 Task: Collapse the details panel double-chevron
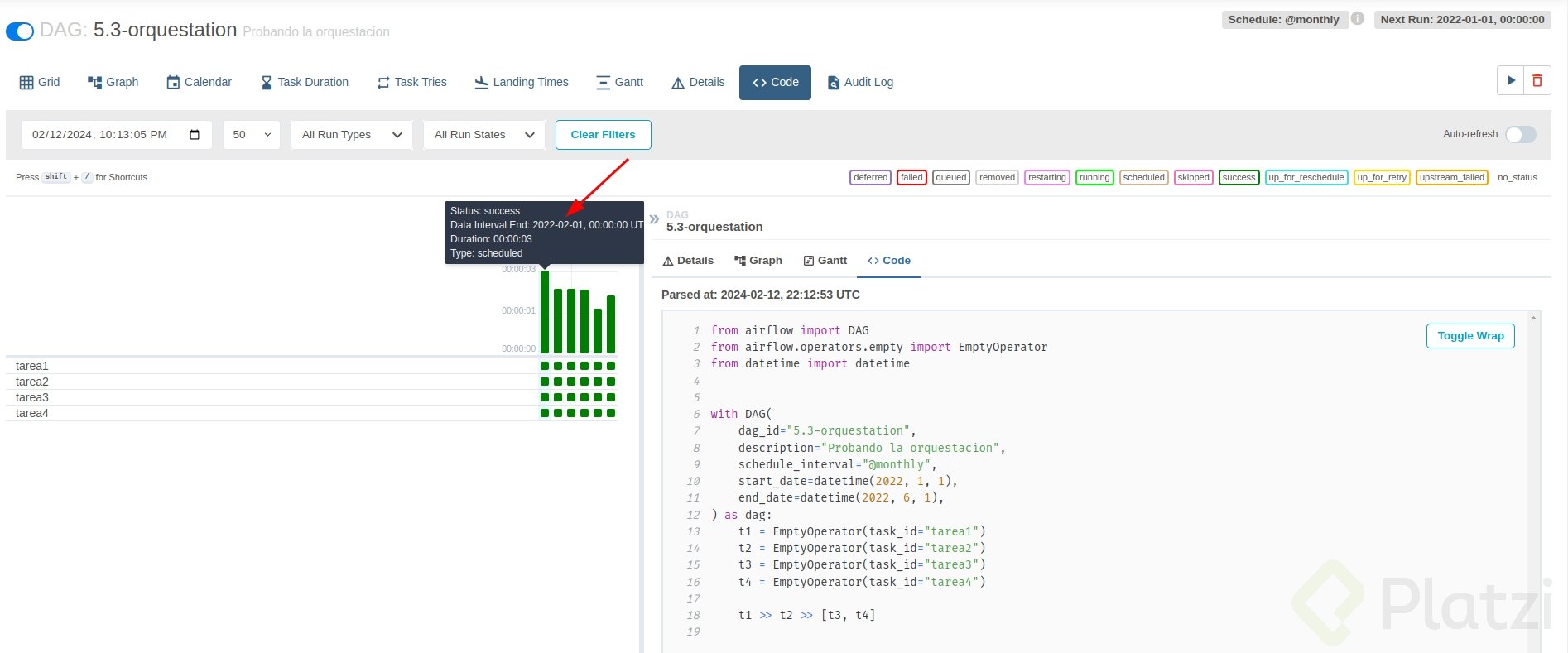tap(654, 219)
